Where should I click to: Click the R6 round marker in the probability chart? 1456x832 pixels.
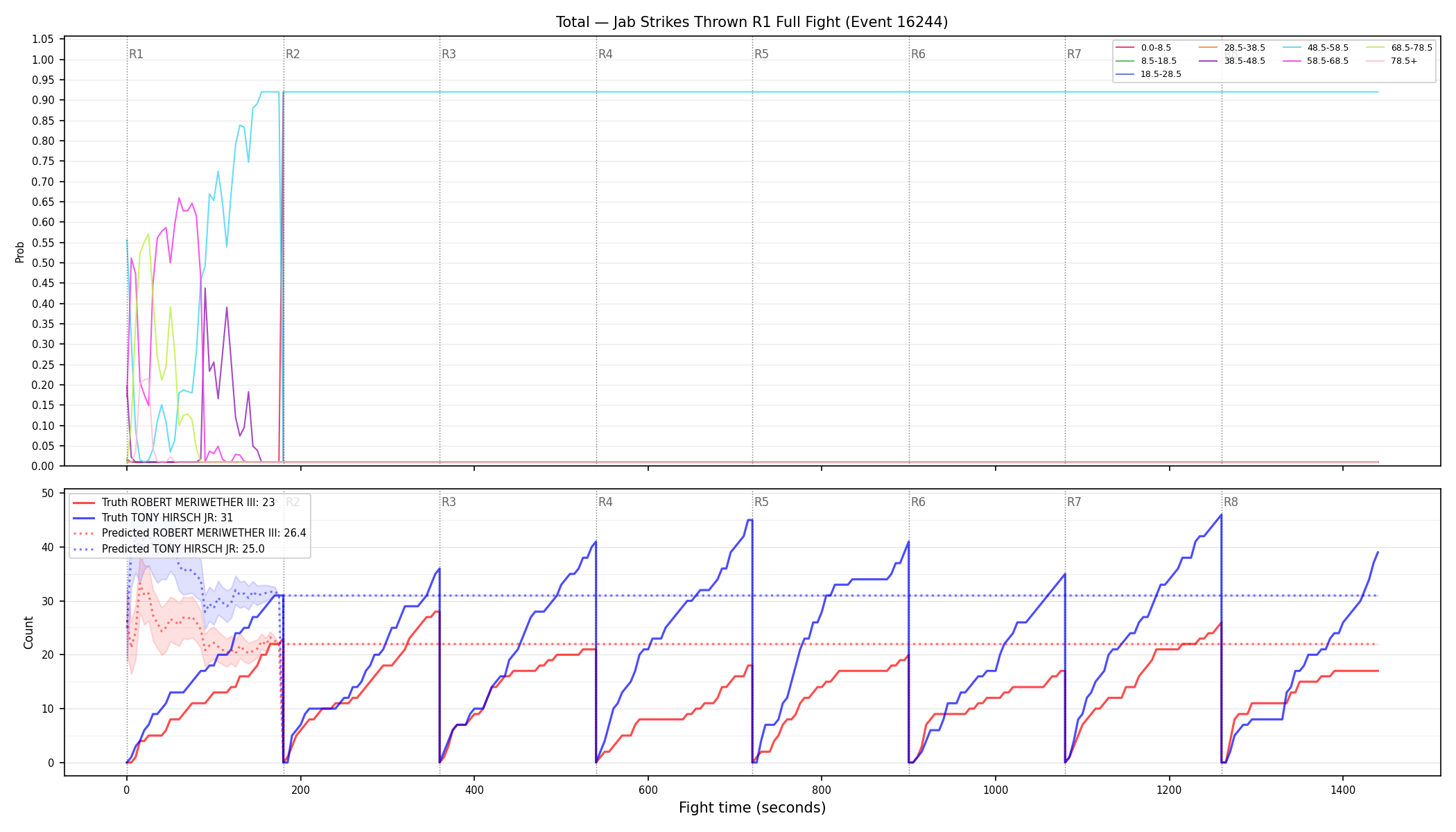918,54
